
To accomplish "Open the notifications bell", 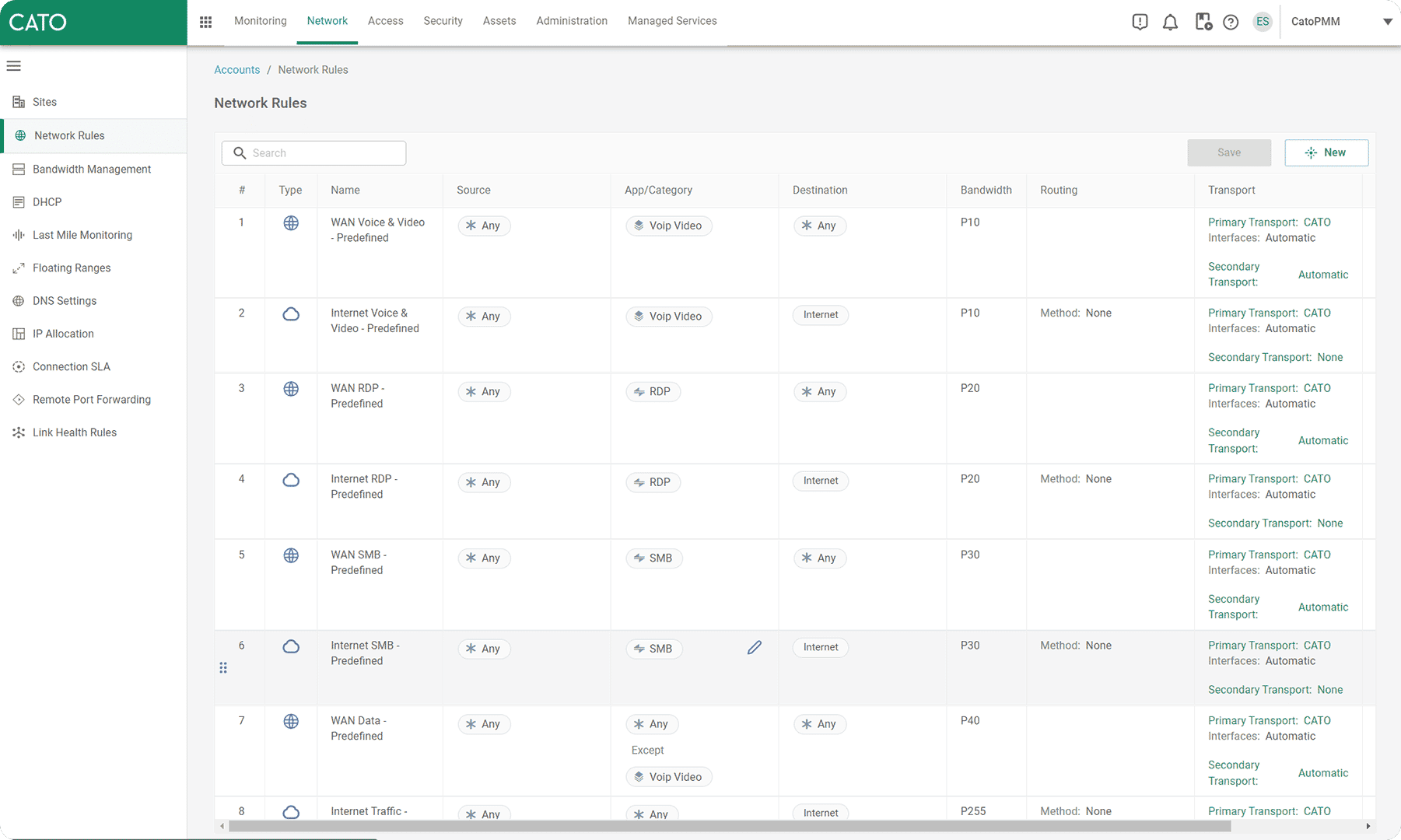I will 1170,21.
